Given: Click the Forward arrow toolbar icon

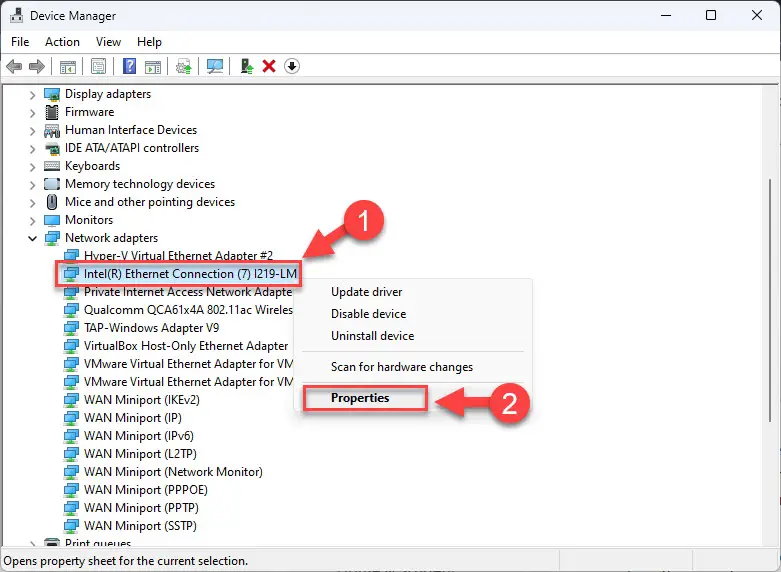Looking at the screenshot, I should point(37,66).
